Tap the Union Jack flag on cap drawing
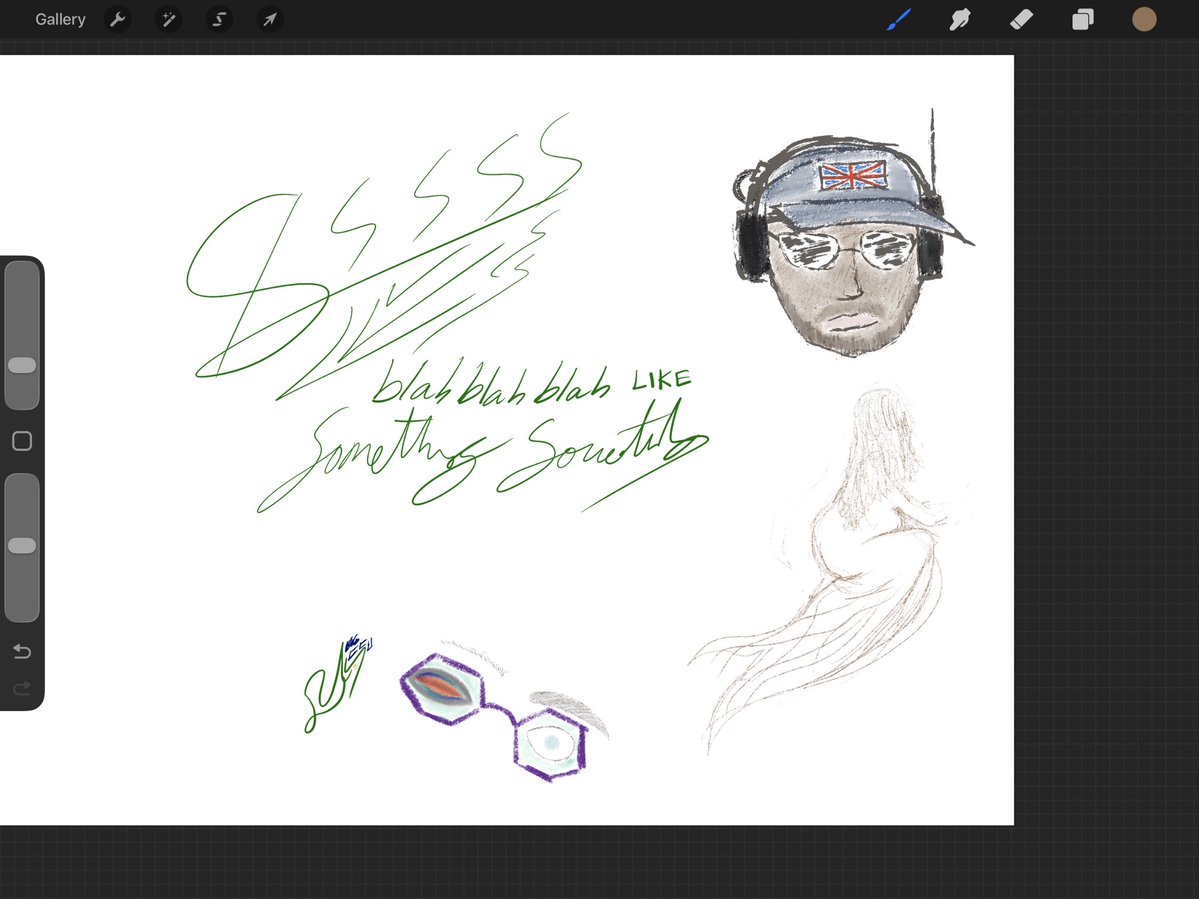This screenshot has height=899, width=1199. click(853, 176)
